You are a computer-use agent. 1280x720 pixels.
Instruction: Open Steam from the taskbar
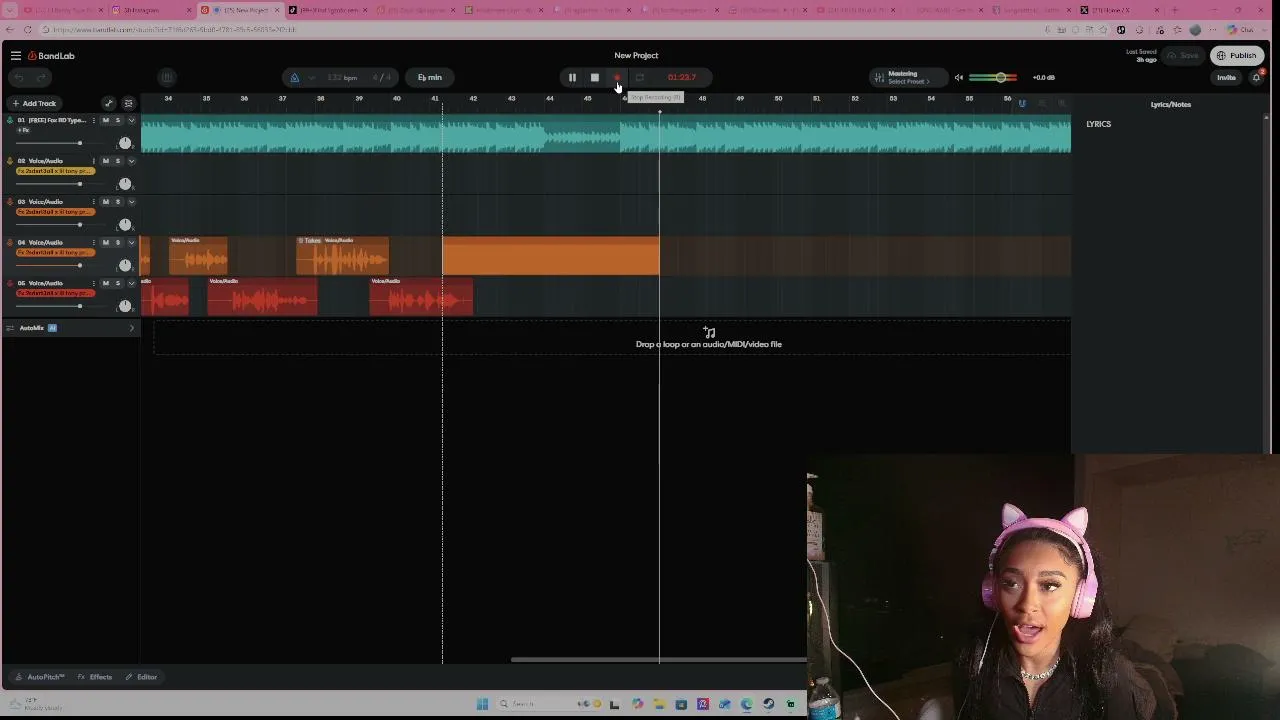(768, 704)
